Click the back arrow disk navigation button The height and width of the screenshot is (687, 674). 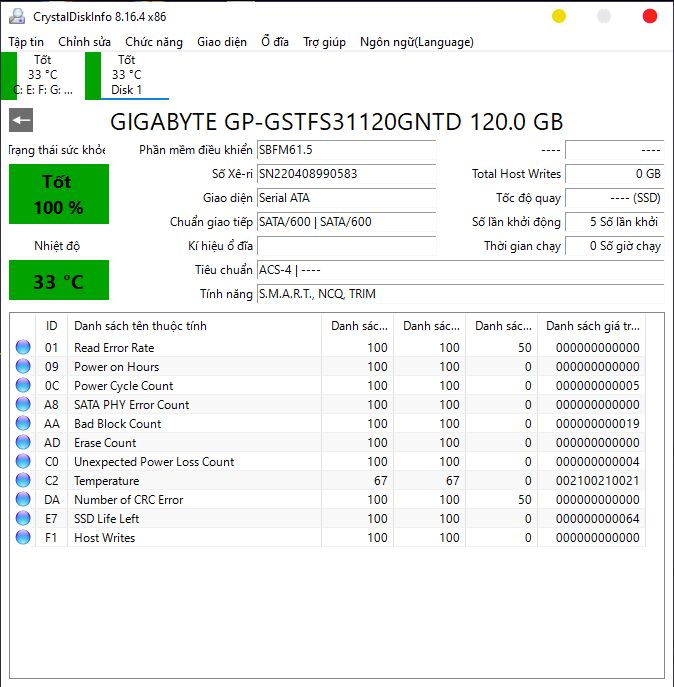pos(21,121)
